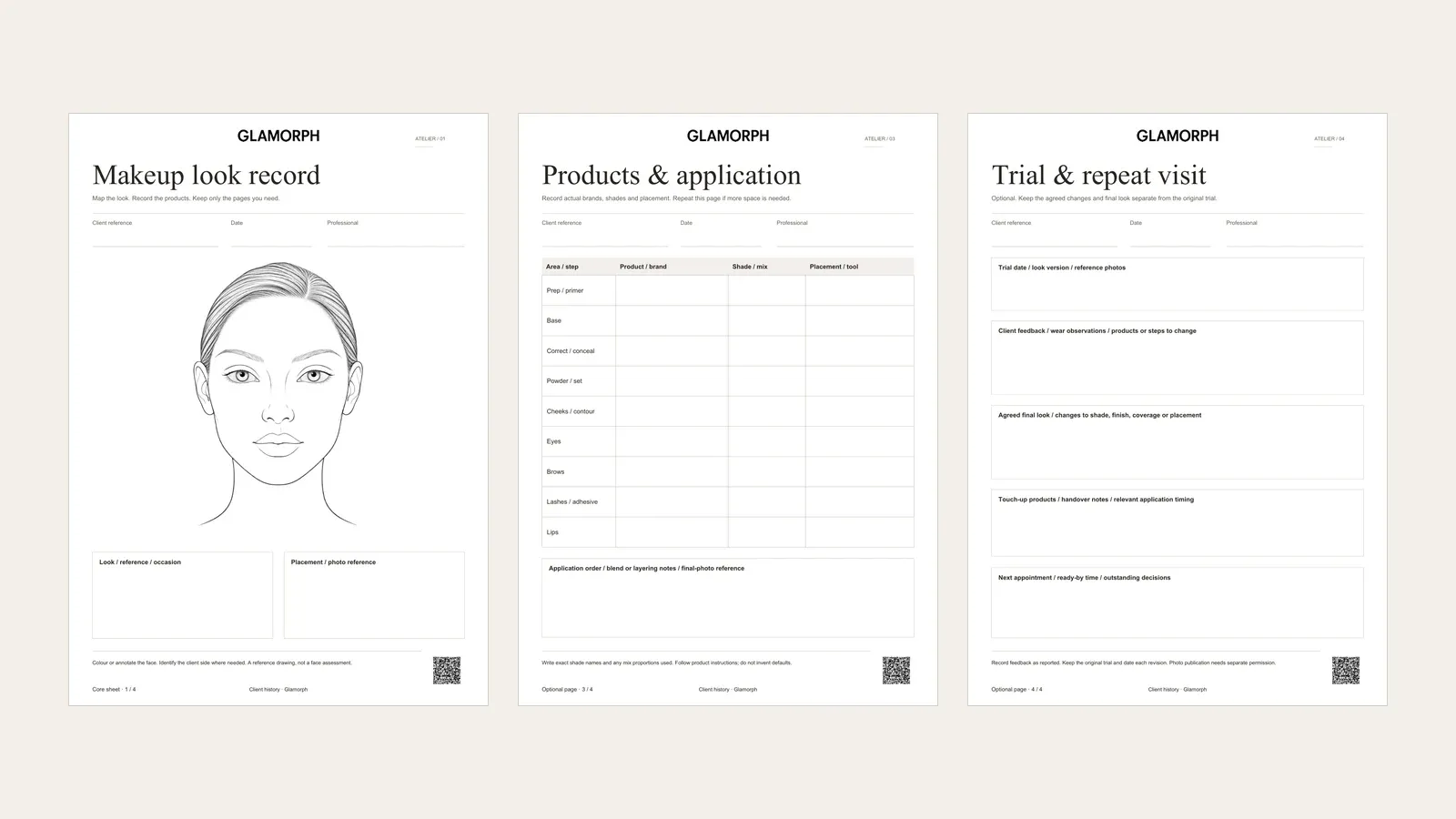Click the 'Client feedback / wear observations' box
This screenshot has height=819, width=1456.
[x=1178, y=358]
